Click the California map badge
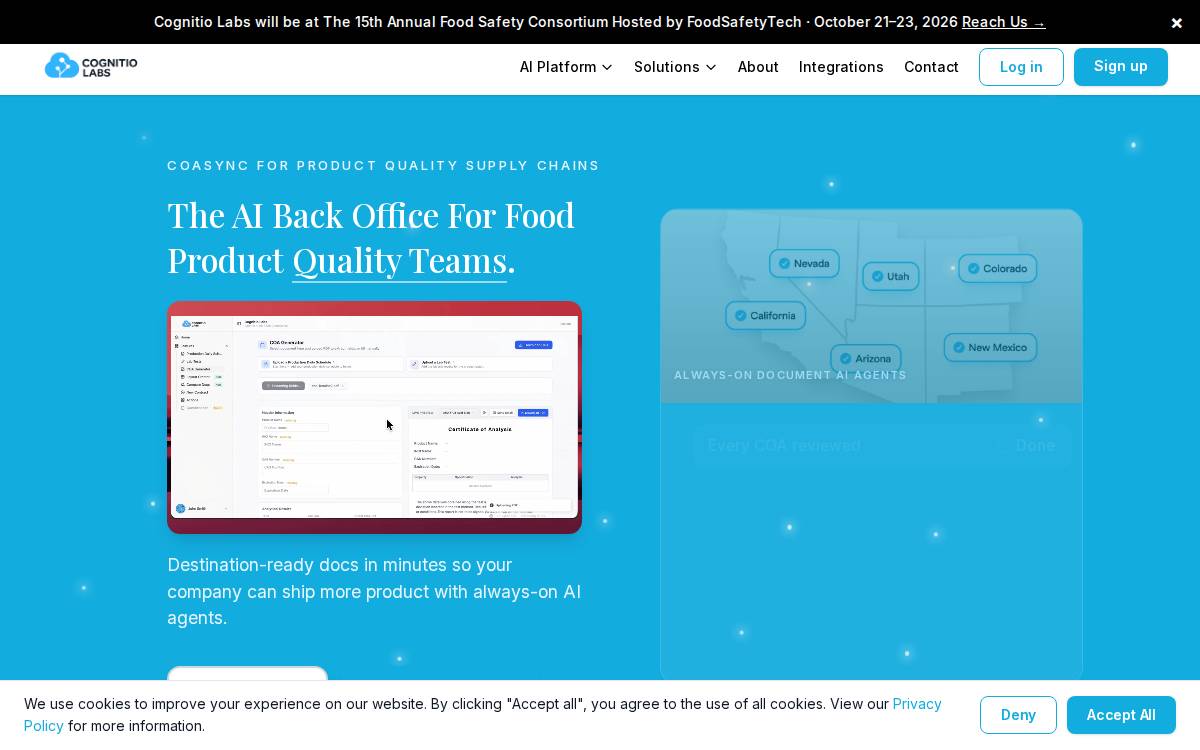This screenshot has height=750, width=1200. tap(766, 316)
